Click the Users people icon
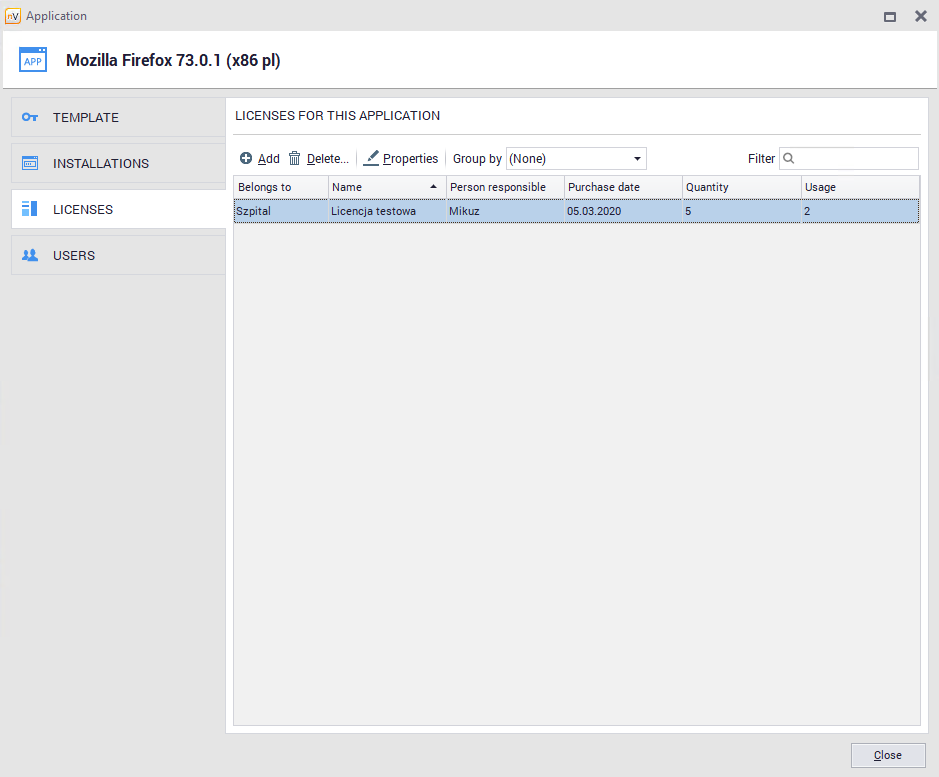The image size is (939, 777). [30, 256]
